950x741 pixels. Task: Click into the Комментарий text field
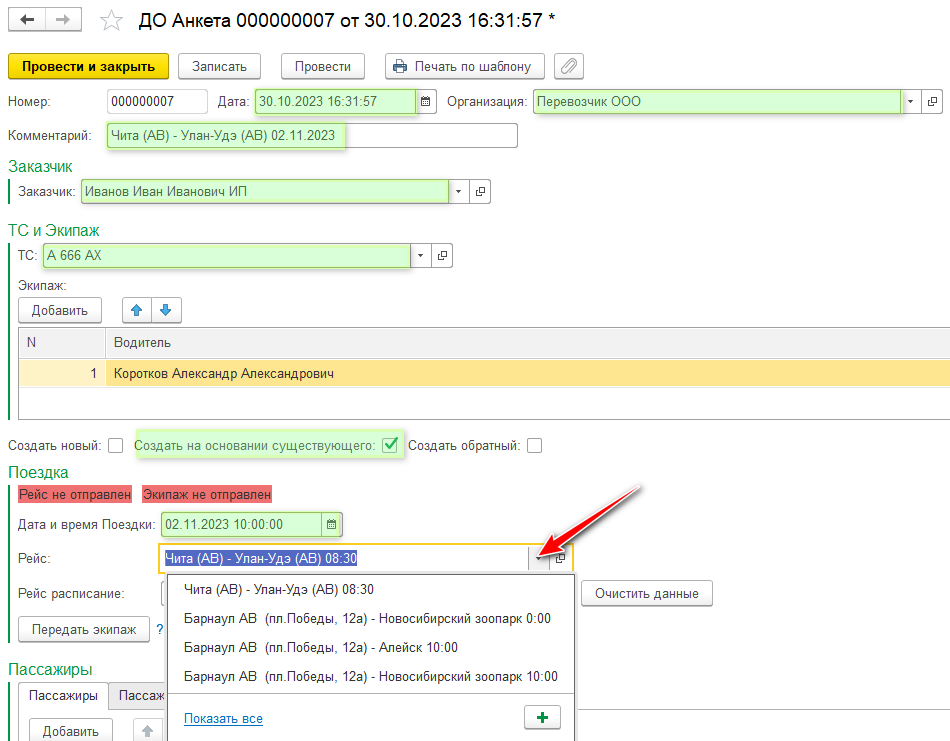tap(430, 135)
